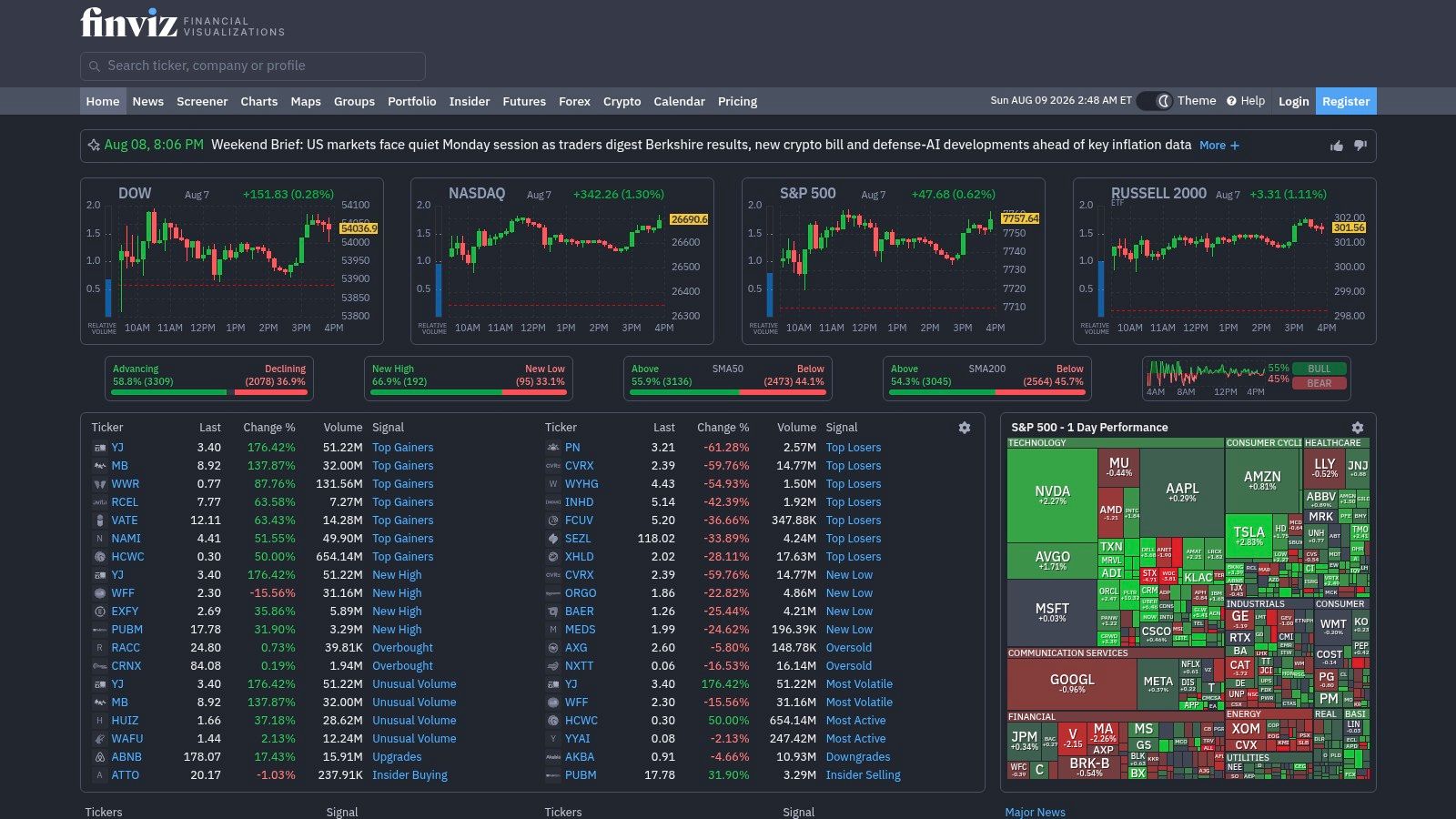Click the Help question mark icon
The width and height of the screenshot is (1456, 819).
(x=1231, y=101)
